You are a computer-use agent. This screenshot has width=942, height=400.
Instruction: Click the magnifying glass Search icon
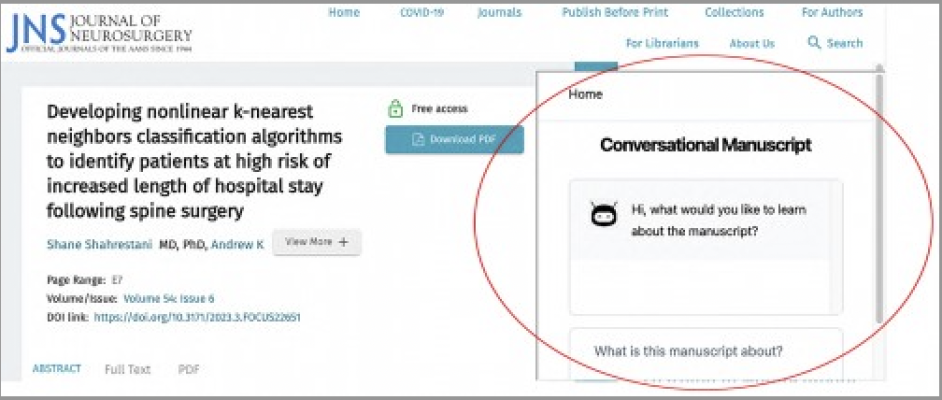click(x=814, y=43)
